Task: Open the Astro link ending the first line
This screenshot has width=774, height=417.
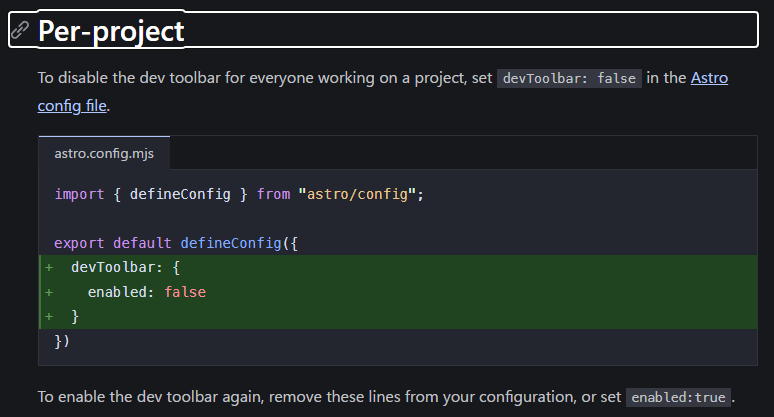Action: click(x=709, y=78)
